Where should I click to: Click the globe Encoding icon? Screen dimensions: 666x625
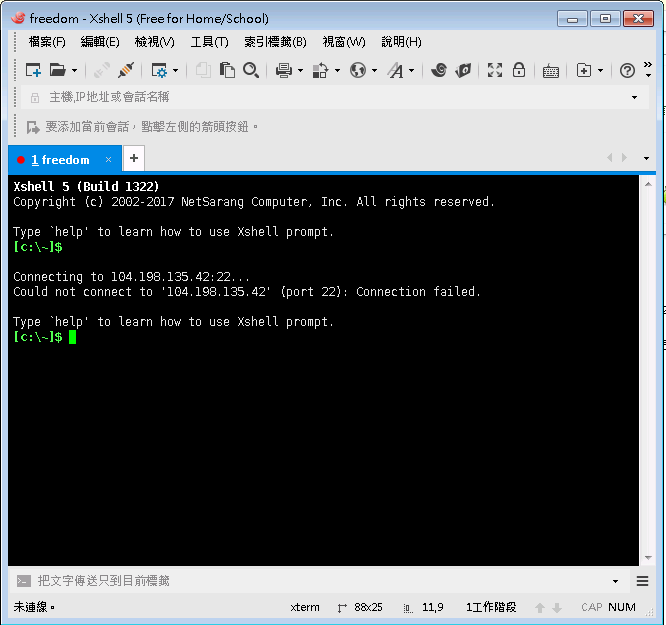point(358,70)
